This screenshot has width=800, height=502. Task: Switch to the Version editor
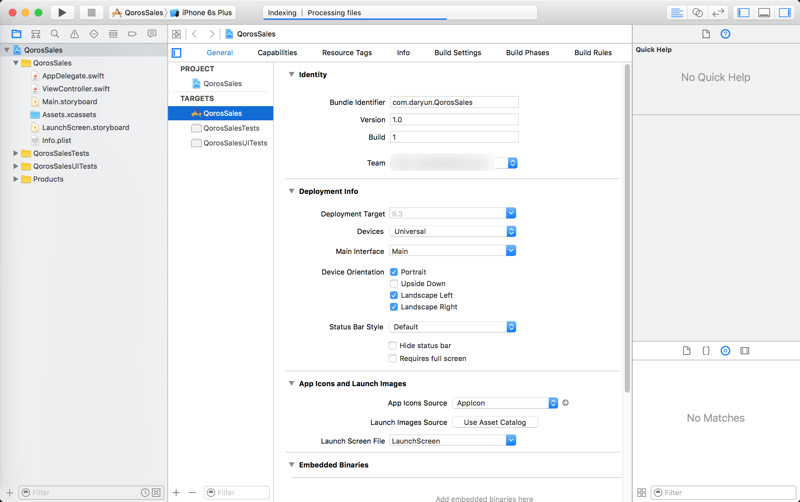[718, 13]
